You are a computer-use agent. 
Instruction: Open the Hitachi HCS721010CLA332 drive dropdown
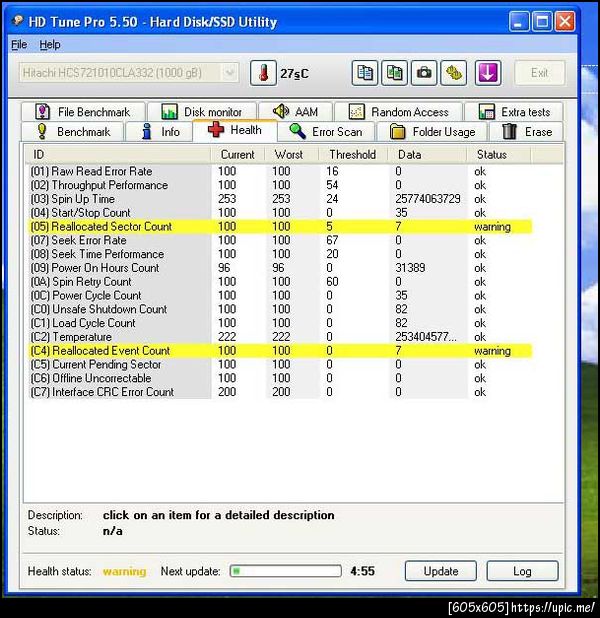129,73
